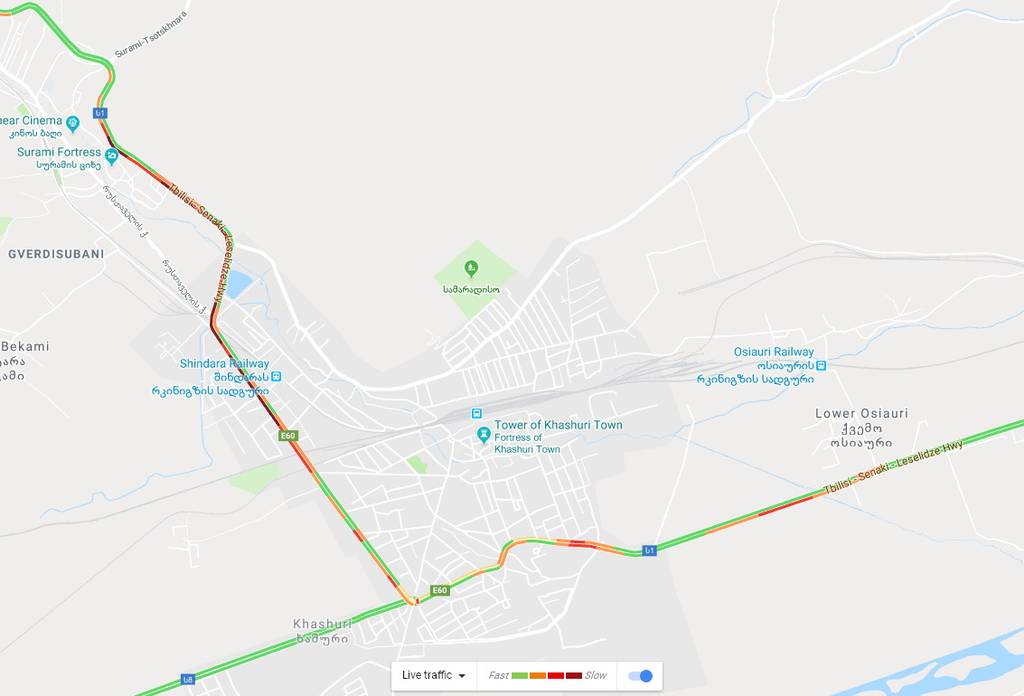Click the green Fast color in legend
Image resolution: width=1024 pixels, height=696 pixels.
pyautogui.click(x=519, y=676)
